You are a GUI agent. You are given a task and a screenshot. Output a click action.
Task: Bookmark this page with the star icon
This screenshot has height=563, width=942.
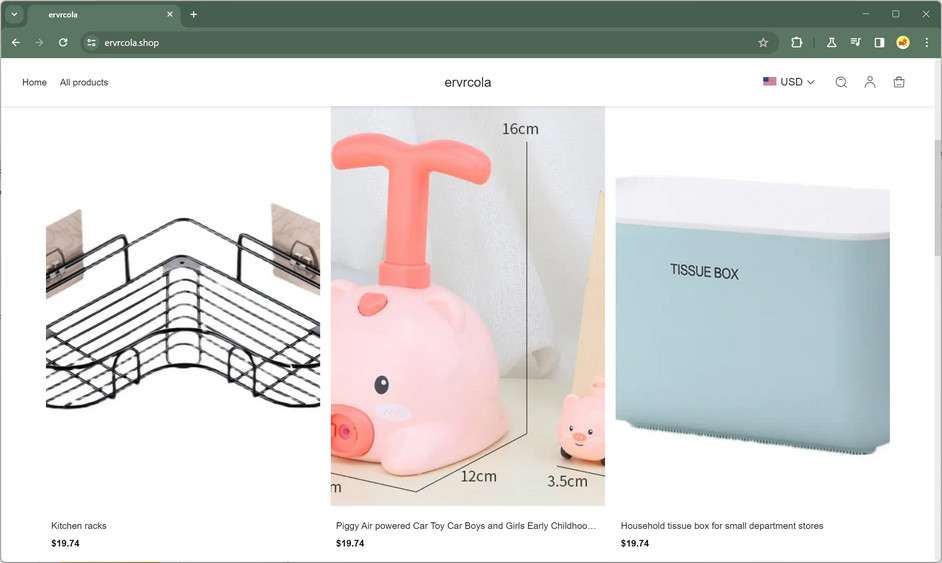(x=763, y=43)
